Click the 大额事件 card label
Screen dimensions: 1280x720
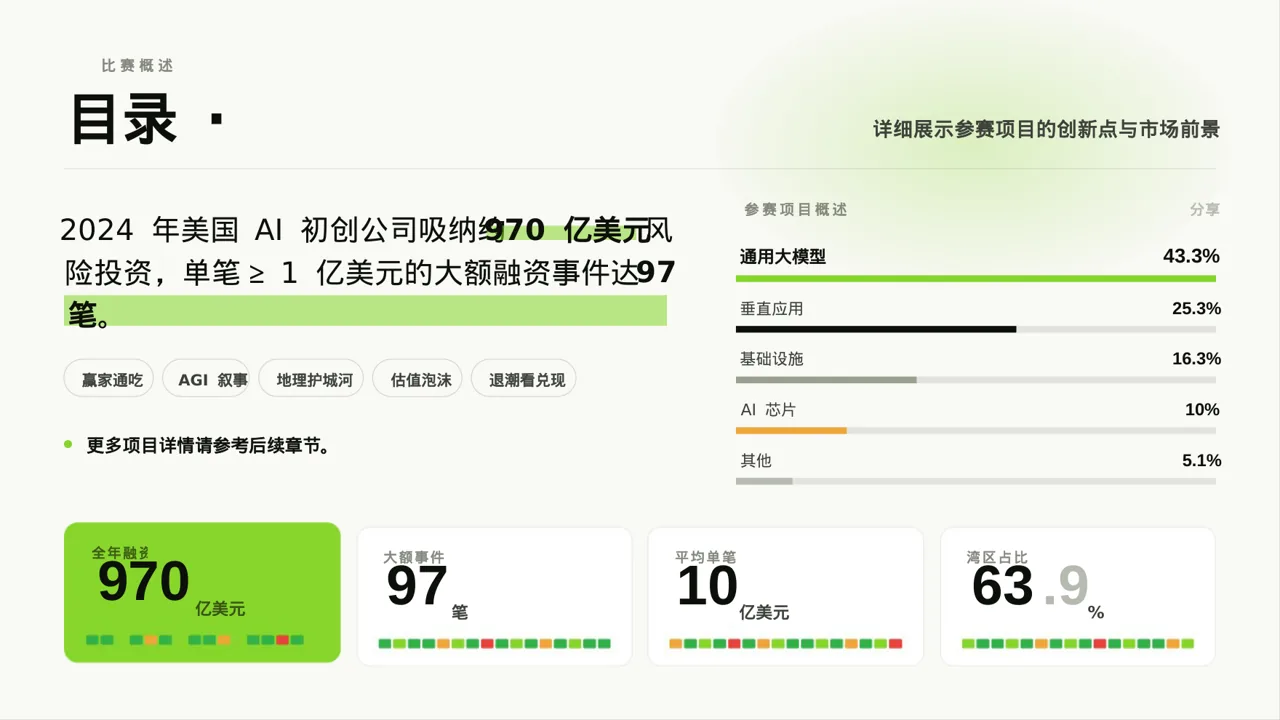coord(414,557)
